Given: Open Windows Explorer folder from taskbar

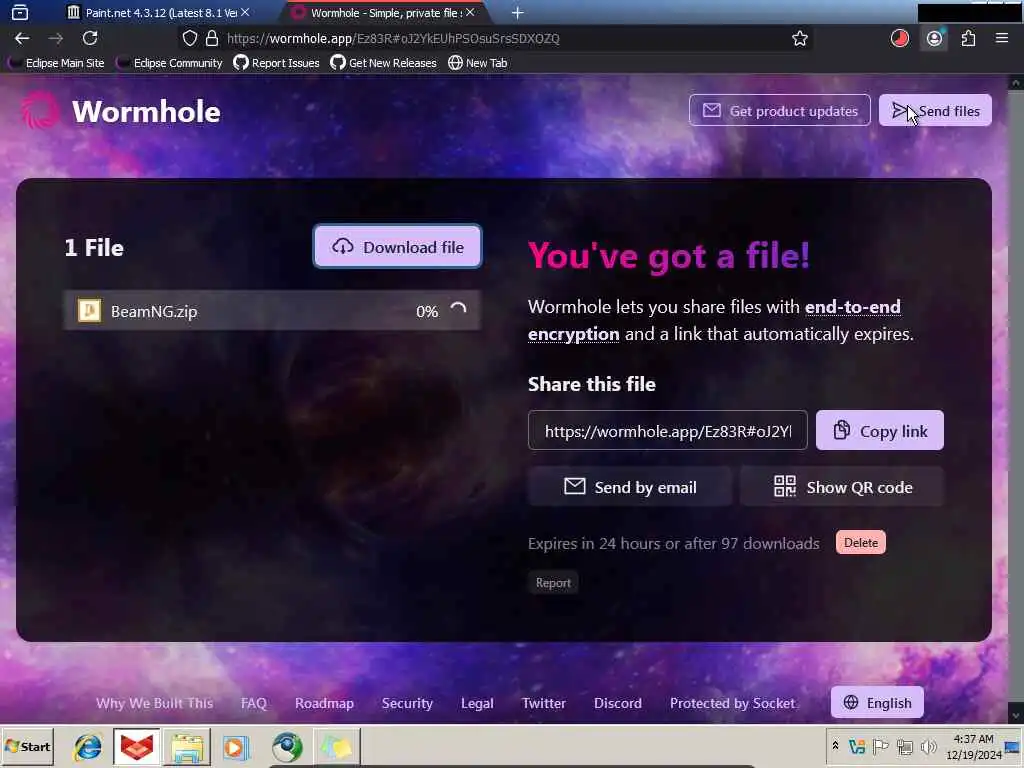Looking at the screenshot, I should pos(187,747).
